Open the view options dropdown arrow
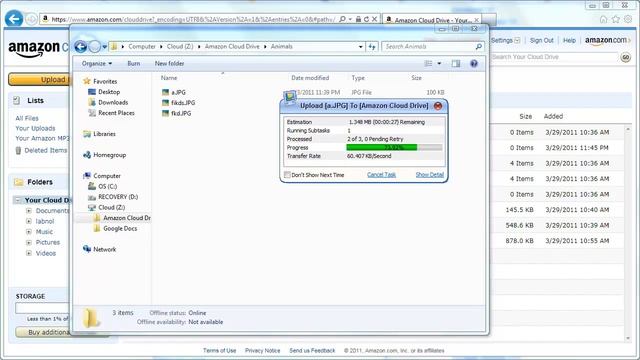The width and height of the screenshot is (640, 360). point(439,64)
